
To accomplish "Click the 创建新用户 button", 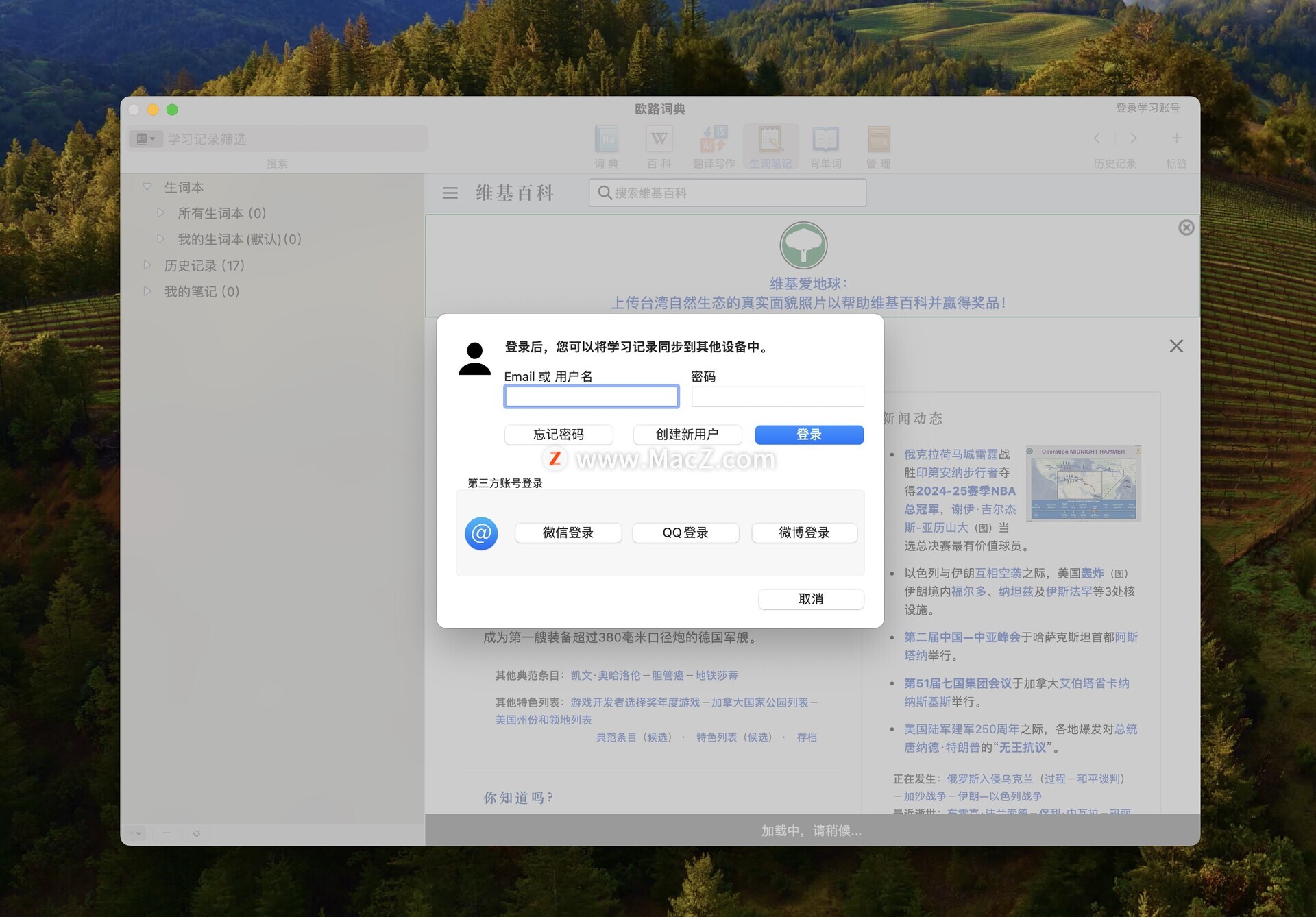I will click(x=687, y=435).
